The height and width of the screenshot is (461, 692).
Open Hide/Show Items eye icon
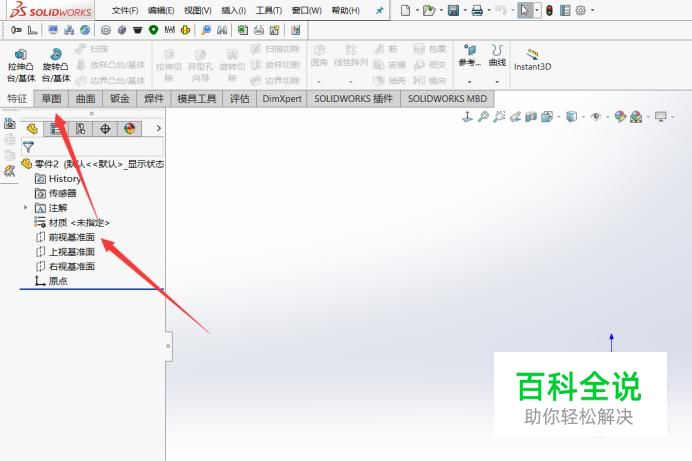tap(596, 116)
